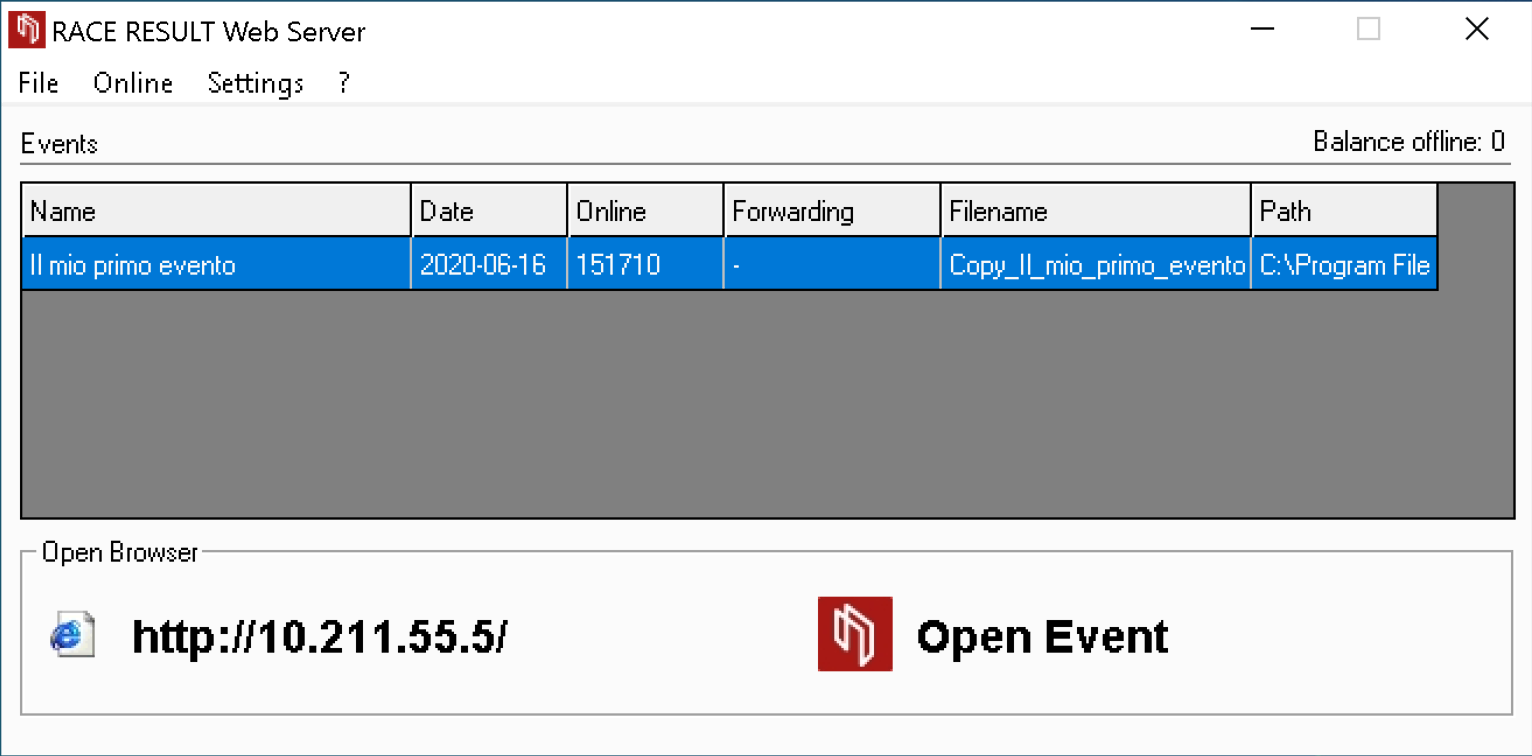Image resolution: width=1532 pixels, height=756 pixels.
Task: Click the Open Event button label
Action: point(1042,636)
